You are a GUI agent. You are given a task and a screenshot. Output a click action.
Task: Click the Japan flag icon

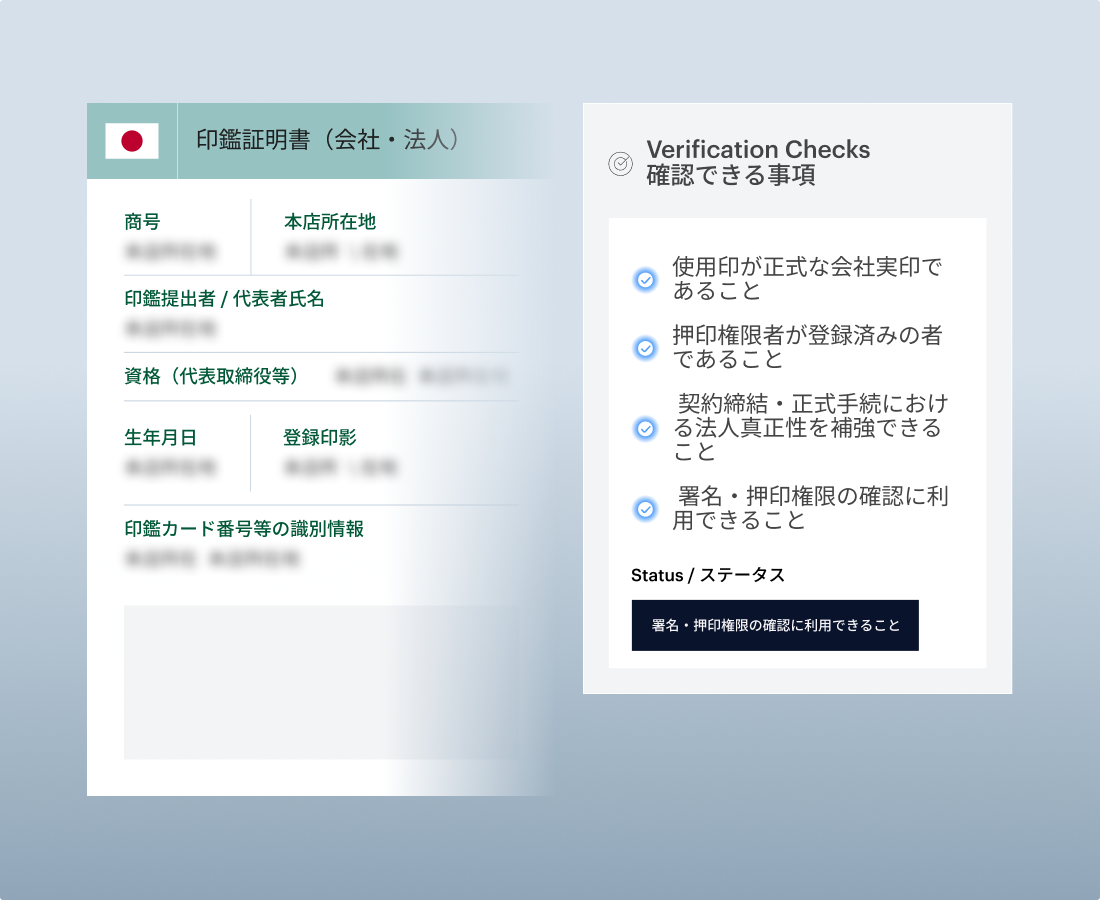coord(132,141)
